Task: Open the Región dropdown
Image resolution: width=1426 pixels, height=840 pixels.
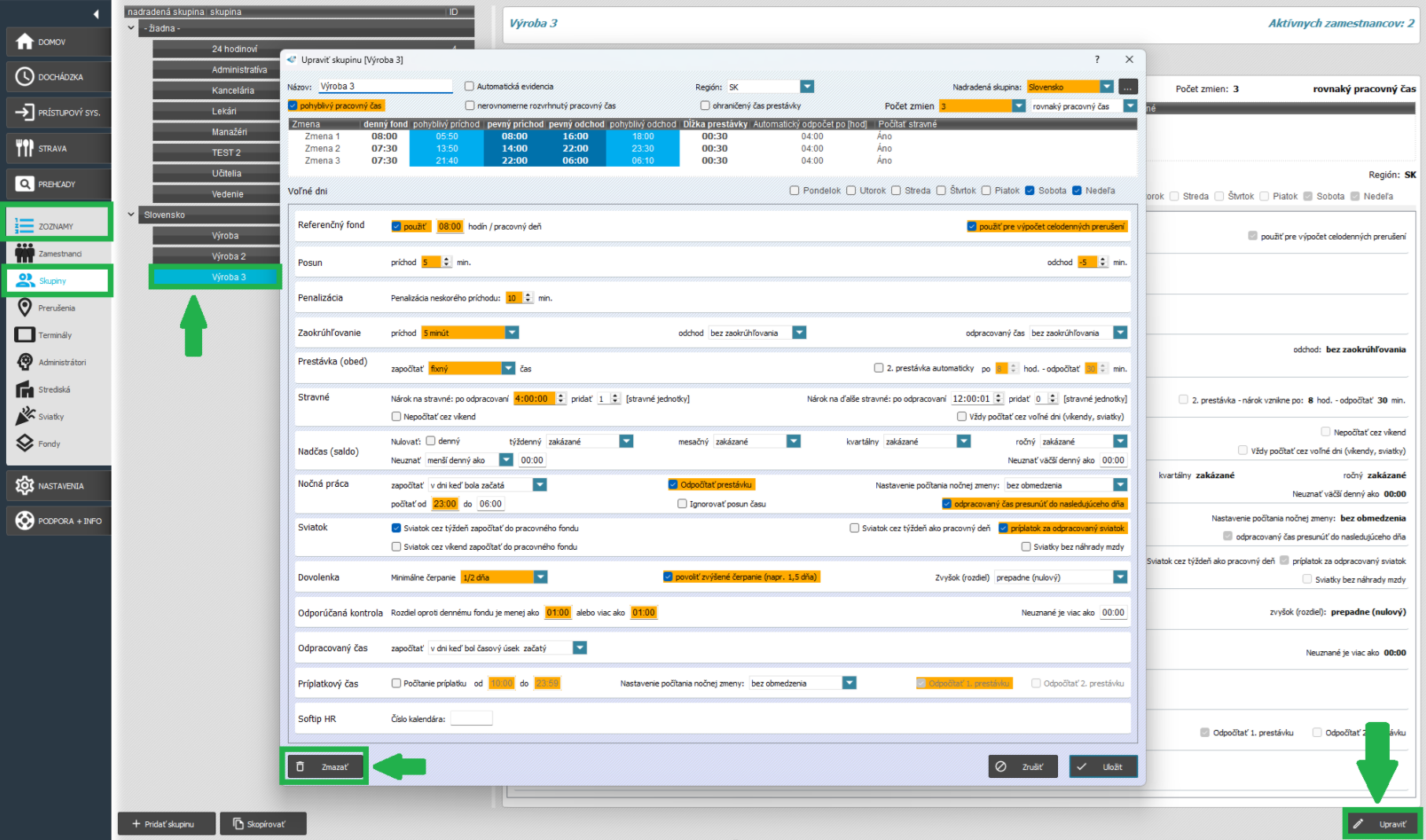Action: [x=807, y=87]
